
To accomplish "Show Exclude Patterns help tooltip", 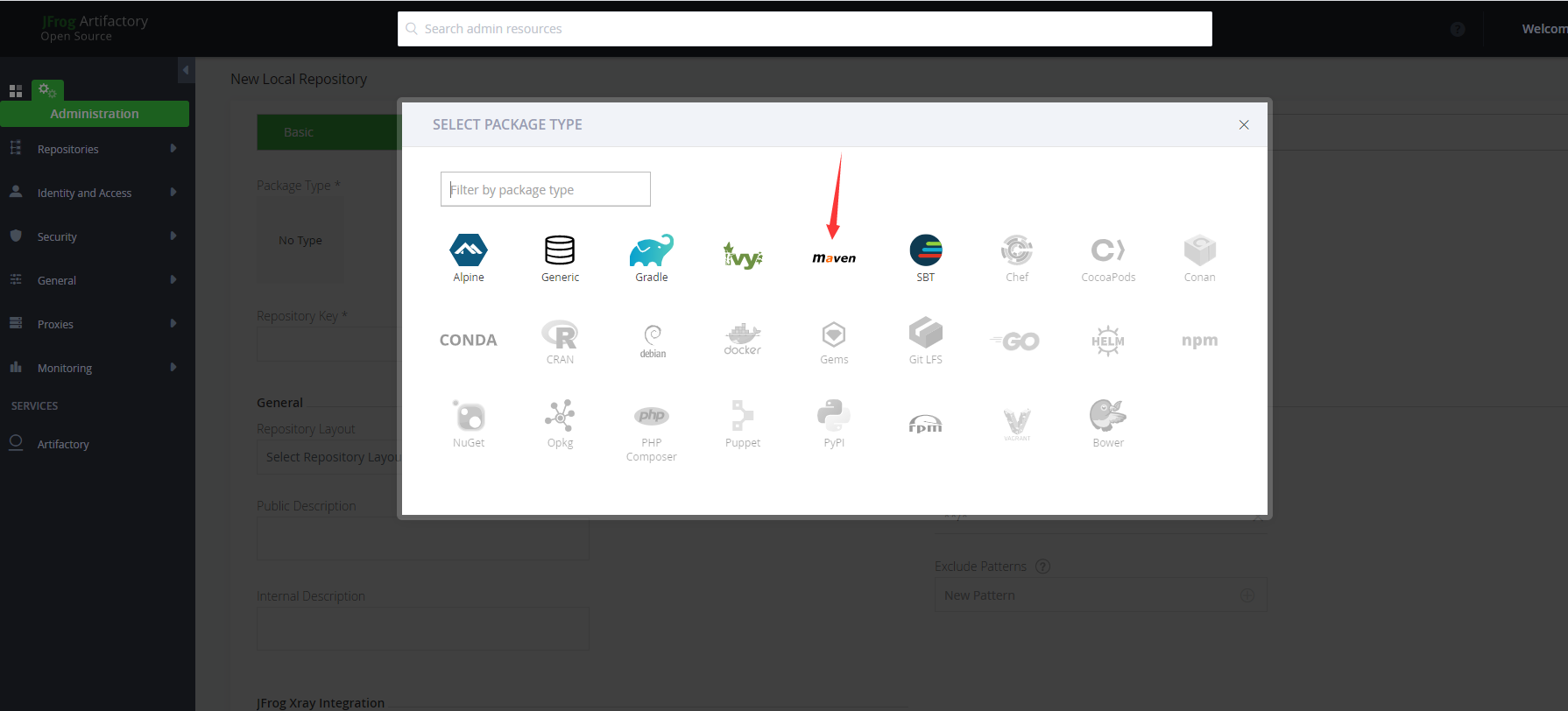I will [1042, 567].
